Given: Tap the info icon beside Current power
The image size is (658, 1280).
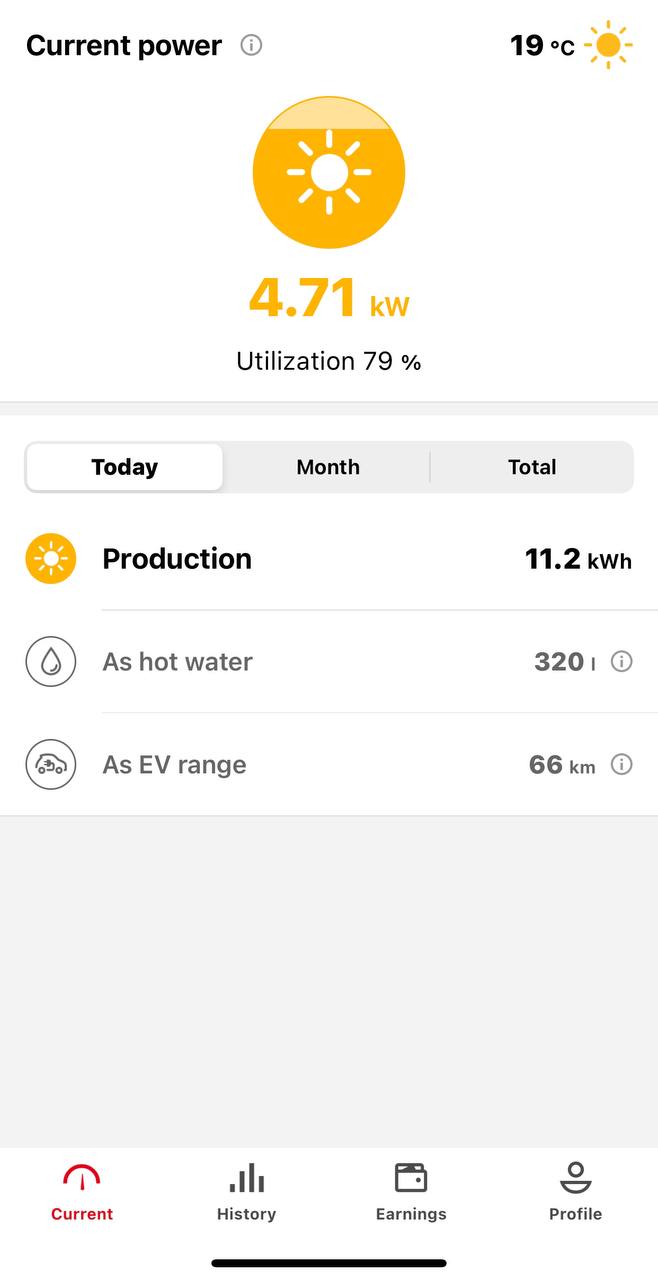Looking at the screenshot, I should coord(252,45).
